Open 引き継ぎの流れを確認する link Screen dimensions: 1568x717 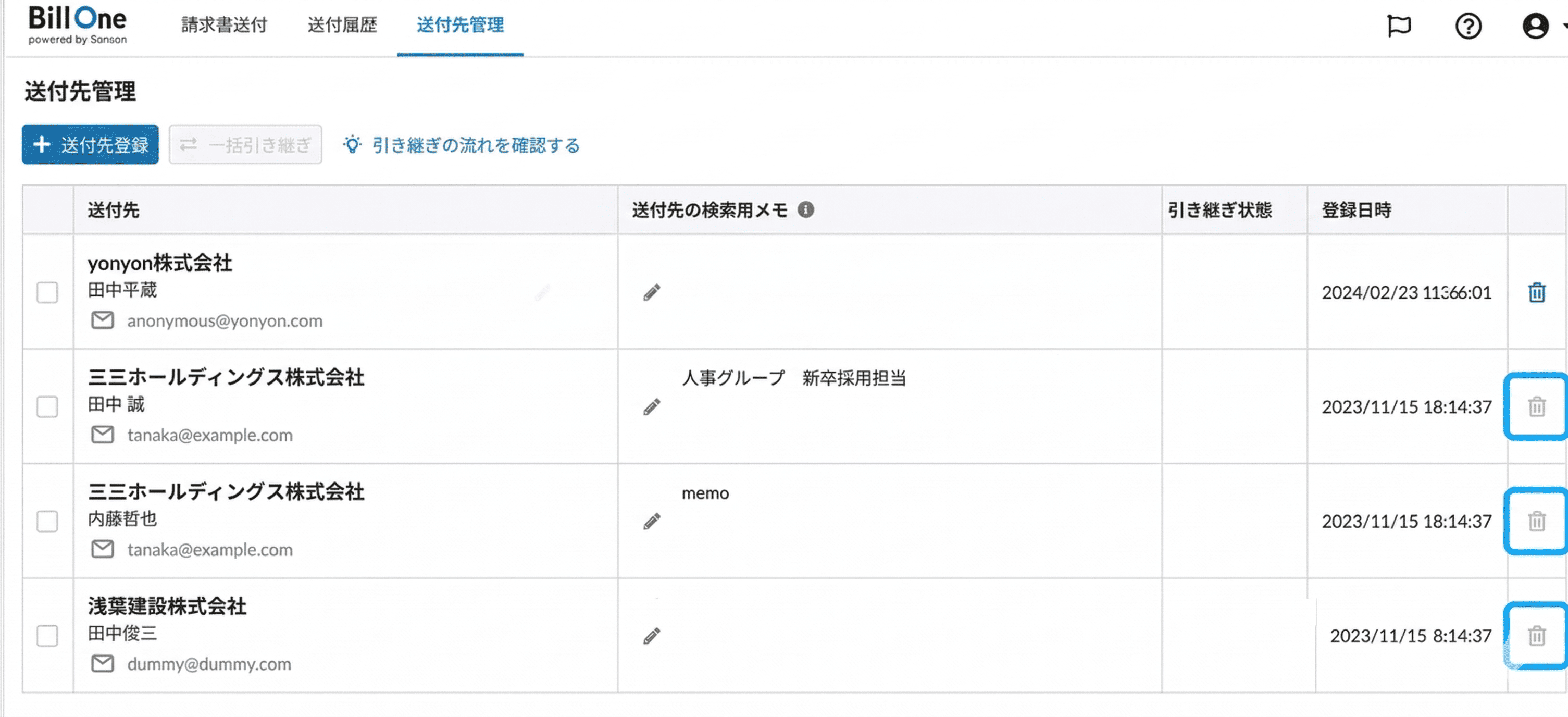[475, 145]
